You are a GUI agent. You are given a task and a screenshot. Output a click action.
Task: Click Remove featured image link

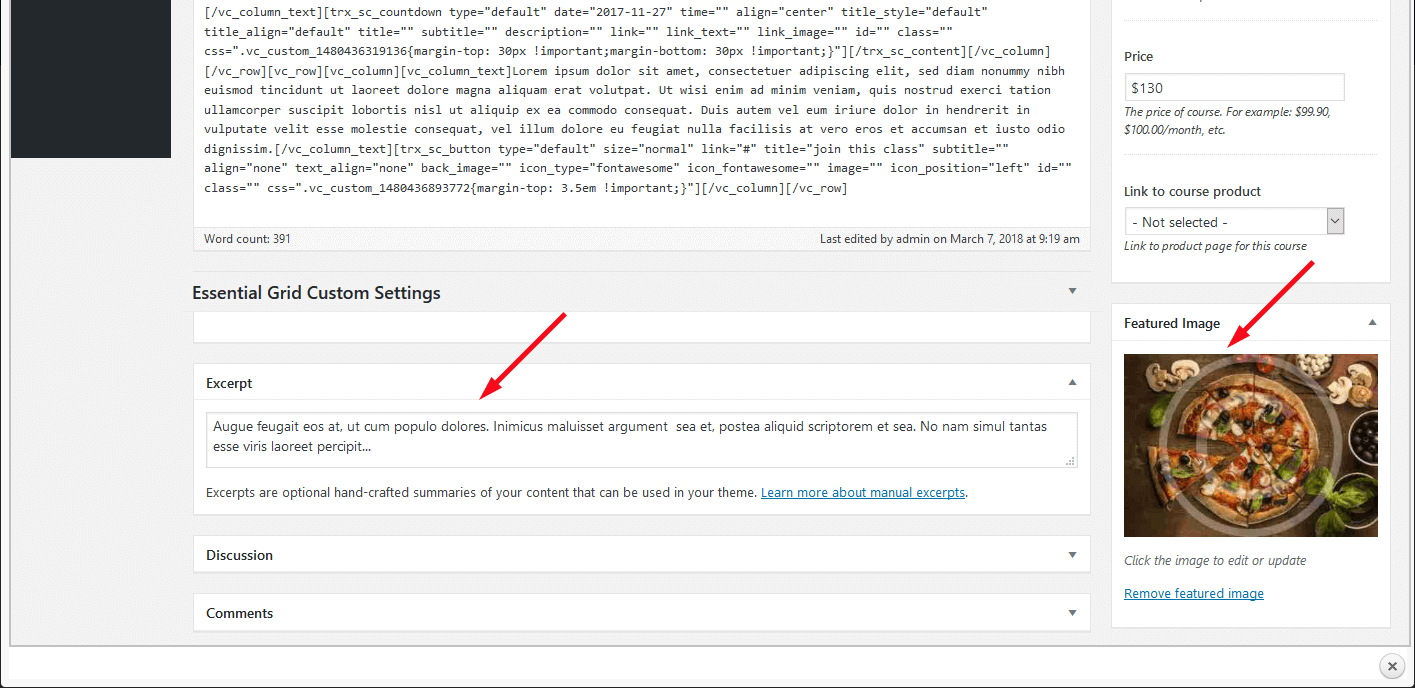(1194, 593)
